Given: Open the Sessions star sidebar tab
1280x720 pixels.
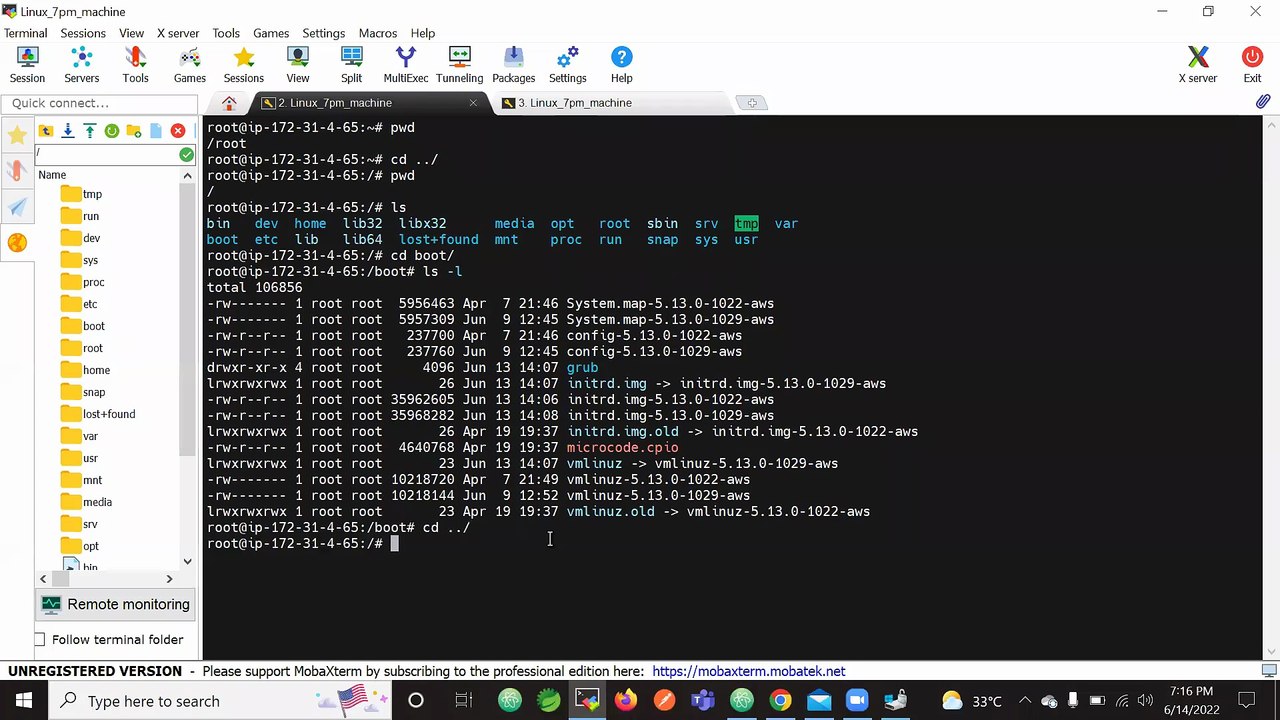Looking at the screenshot, I should tap(17, 135).
